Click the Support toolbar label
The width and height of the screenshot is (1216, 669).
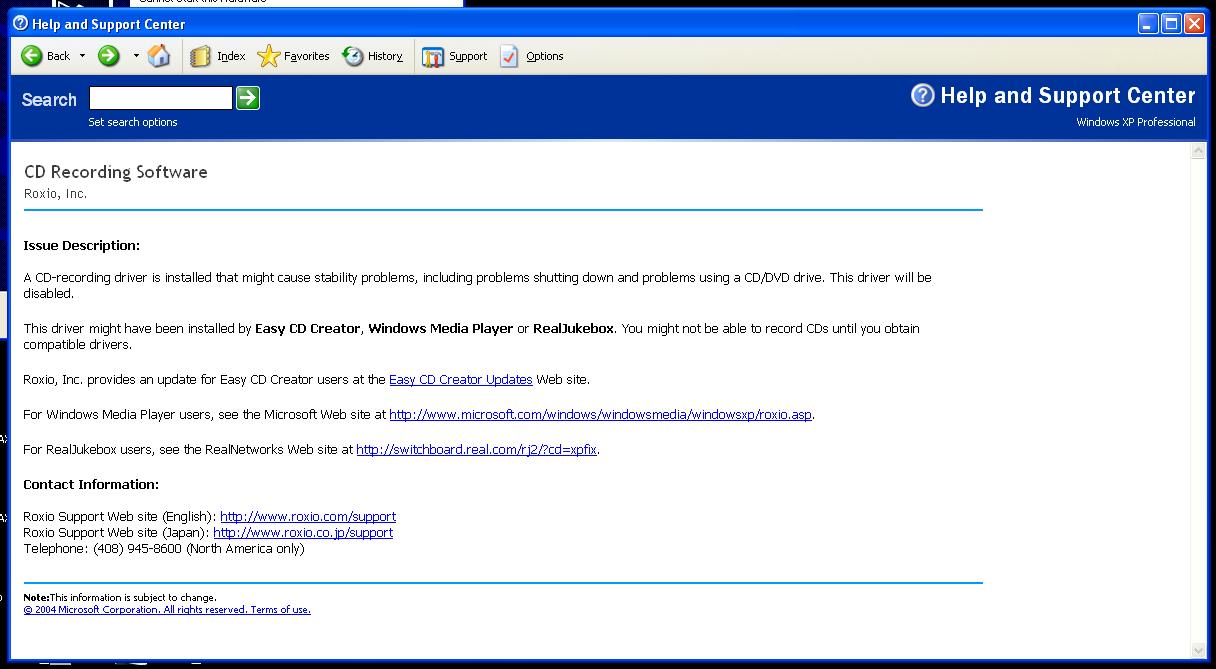point(468,56)
